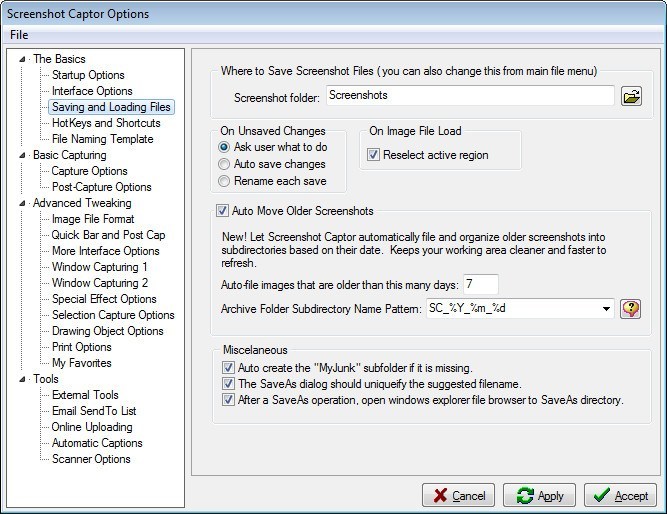Select Rename each save option
This screenshot has width=667, height=514.
(224, 181)
